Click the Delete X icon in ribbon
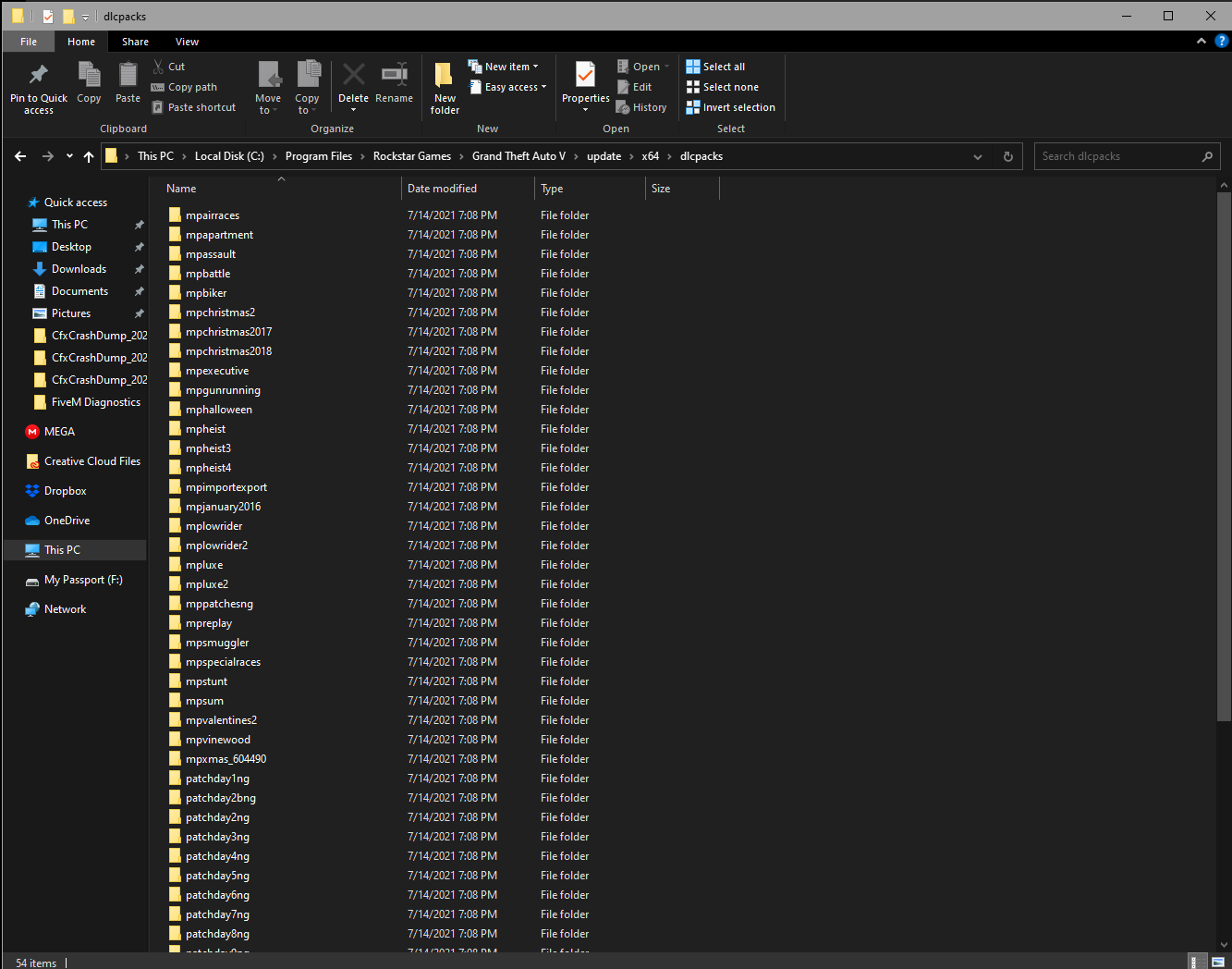 coord(353,75)
